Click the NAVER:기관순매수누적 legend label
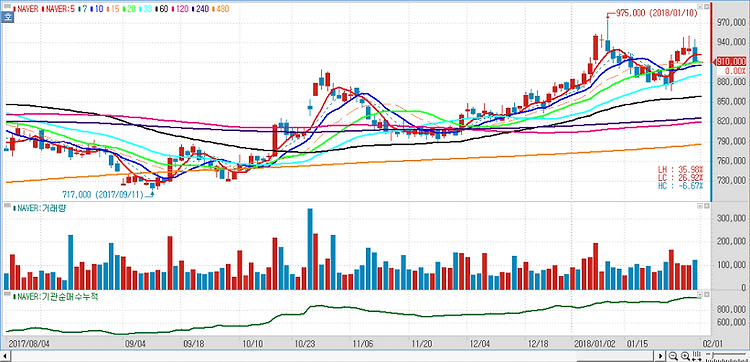The image size is (750, 362). click(56, 296)
